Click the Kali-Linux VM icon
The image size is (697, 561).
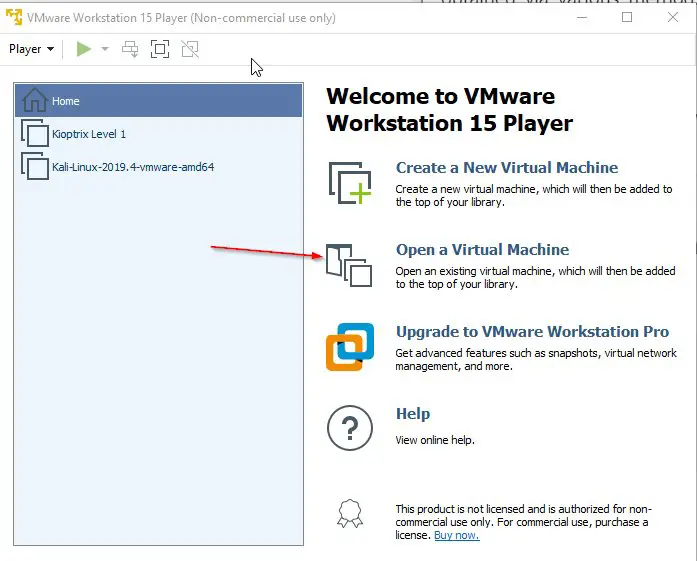pos(35,166)
